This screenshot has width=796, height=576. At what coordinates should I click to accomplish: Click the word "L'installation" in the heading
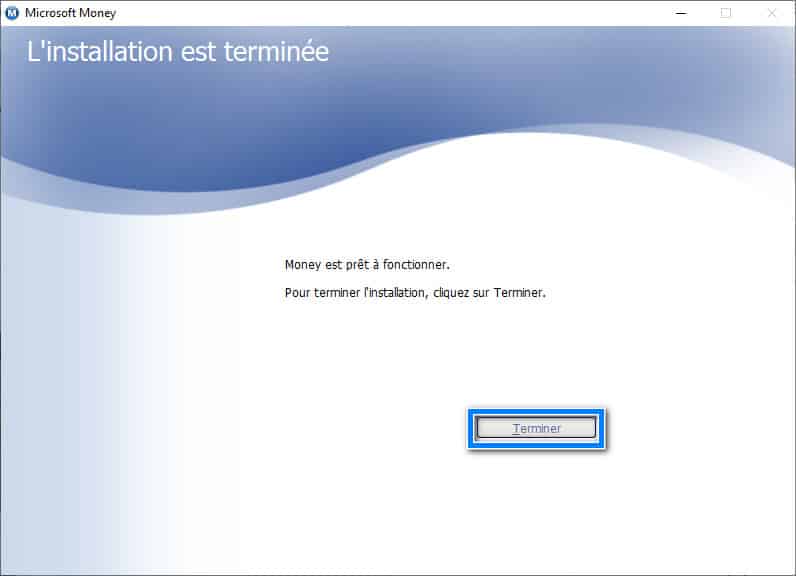coord(98,52)
